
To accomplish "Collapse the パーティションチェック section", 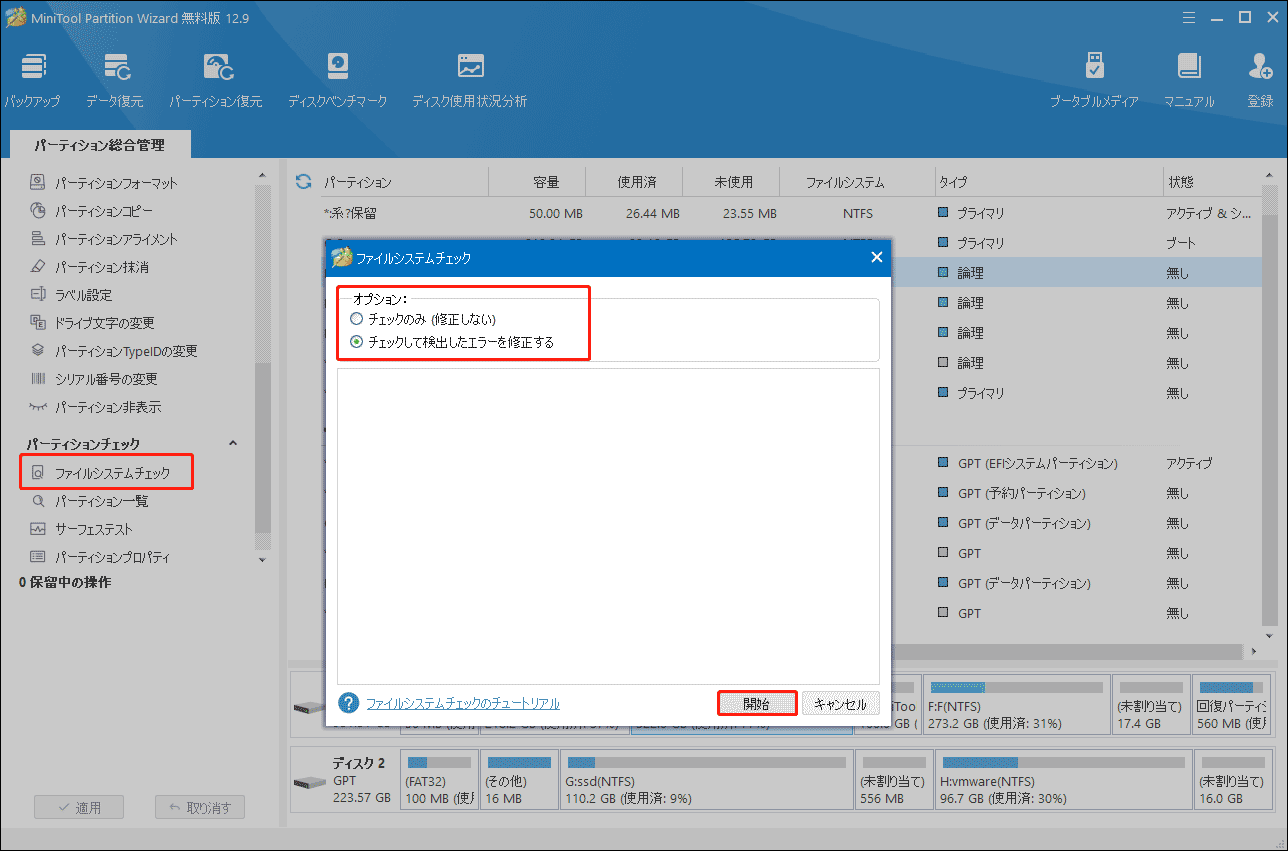I will (233, 443).
